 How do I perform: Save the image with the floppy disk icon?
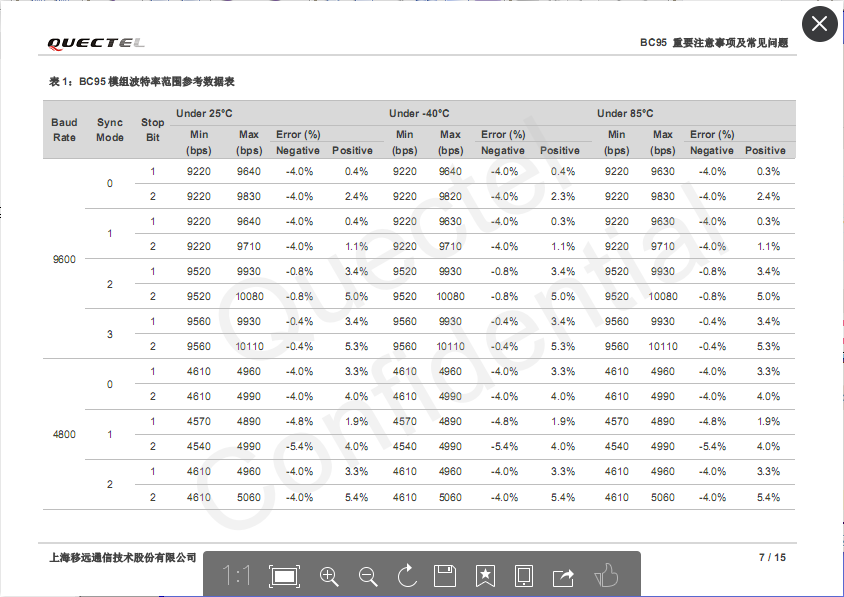coord(445,576)
